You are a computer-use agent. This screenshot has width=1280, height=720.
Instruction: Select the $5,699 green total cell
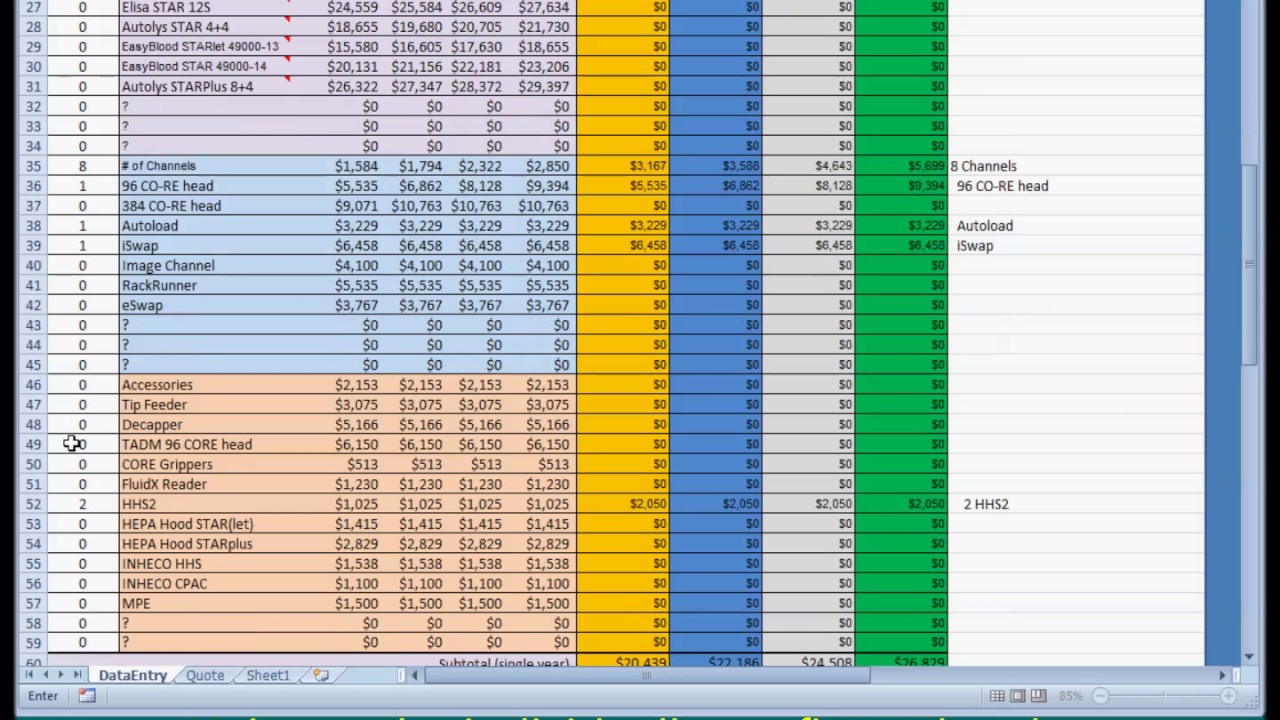click(901, 166)
